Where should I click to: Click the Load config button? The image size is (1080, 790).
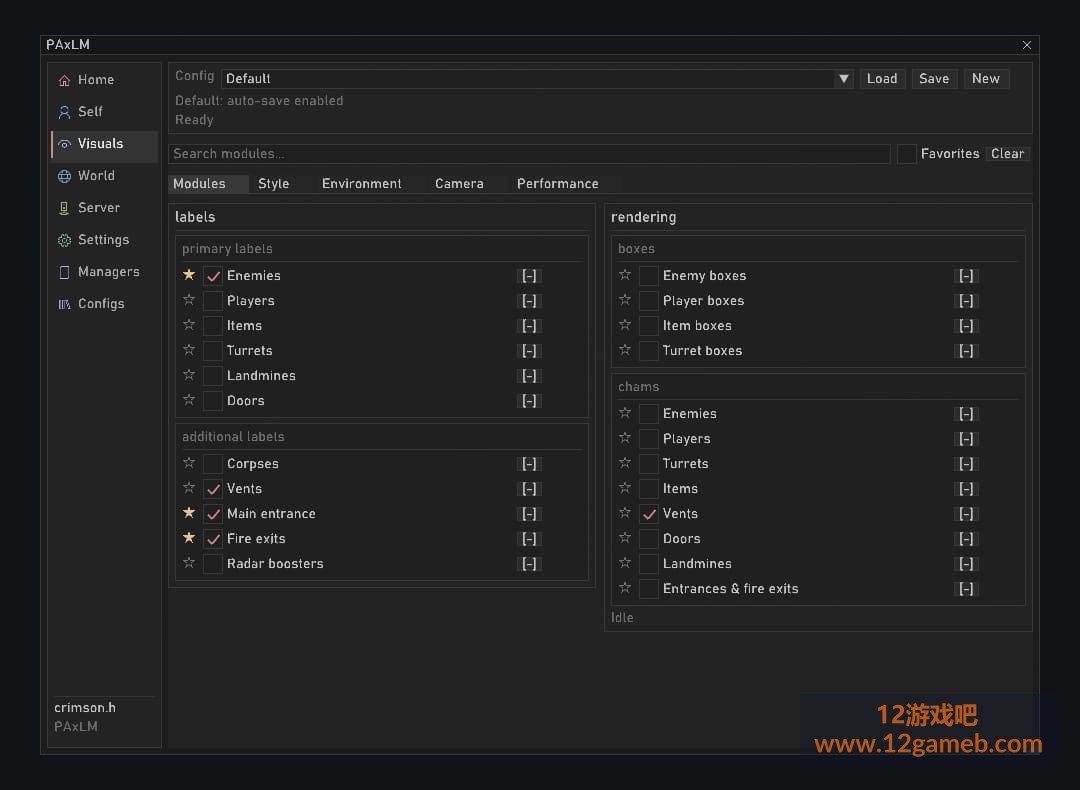[x=882, y=79]
